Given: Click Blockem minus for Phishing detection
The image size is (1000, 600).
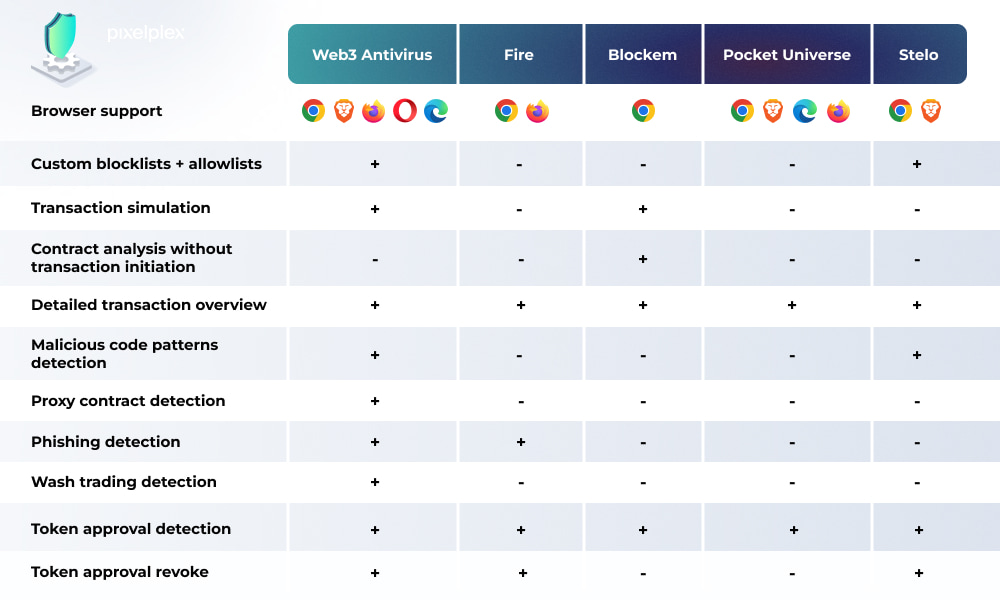Looking at the screenshot, I should pos(643,443).
